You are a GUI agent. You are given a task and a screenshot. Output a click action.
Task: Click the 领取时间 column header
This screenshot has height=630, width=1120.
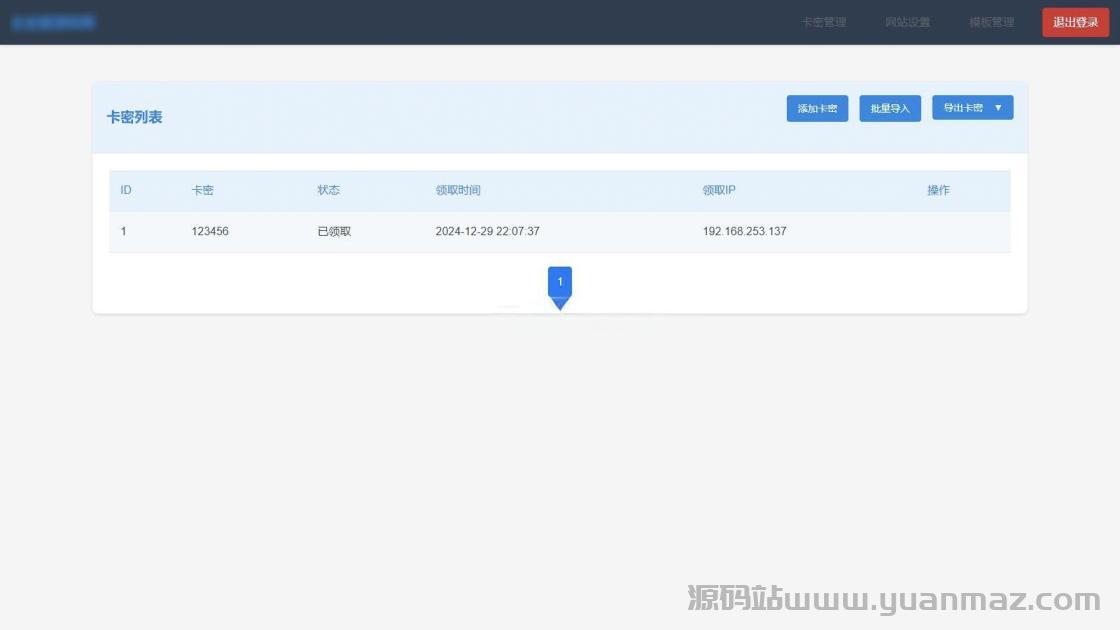pos(458,190)
